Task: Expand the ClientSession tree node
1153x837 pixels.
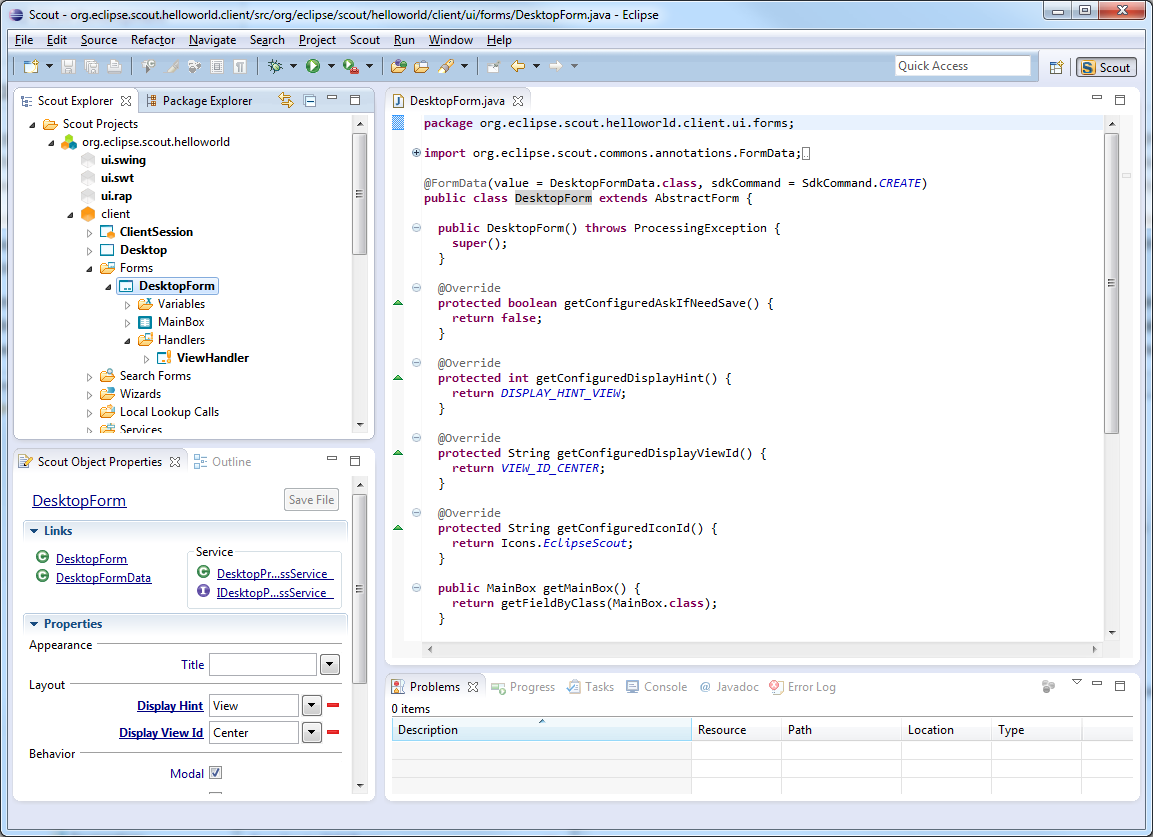Action: [89, 232]
